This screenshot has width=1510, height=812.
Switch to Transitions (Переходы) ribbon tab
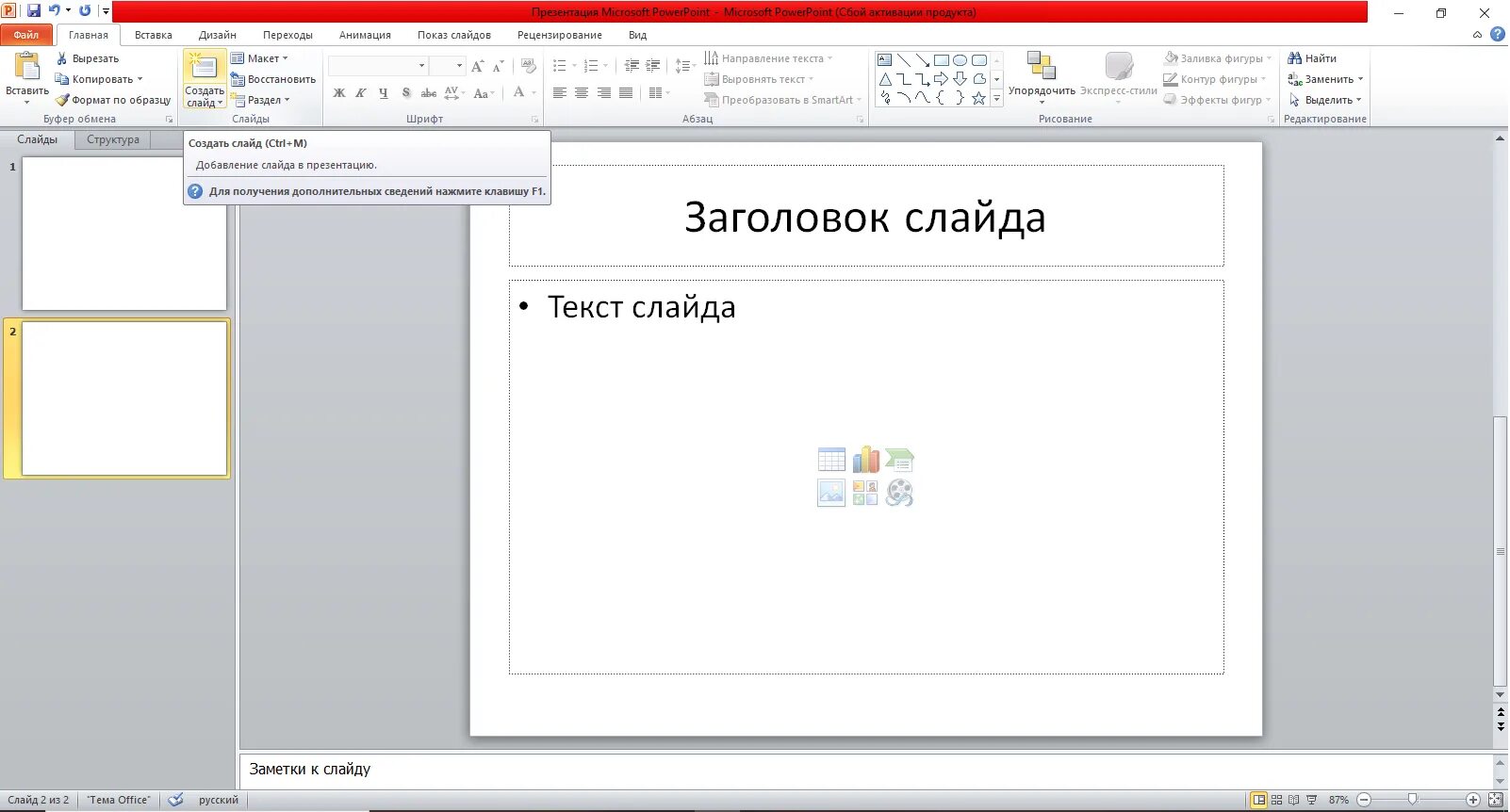click(287, 35)
